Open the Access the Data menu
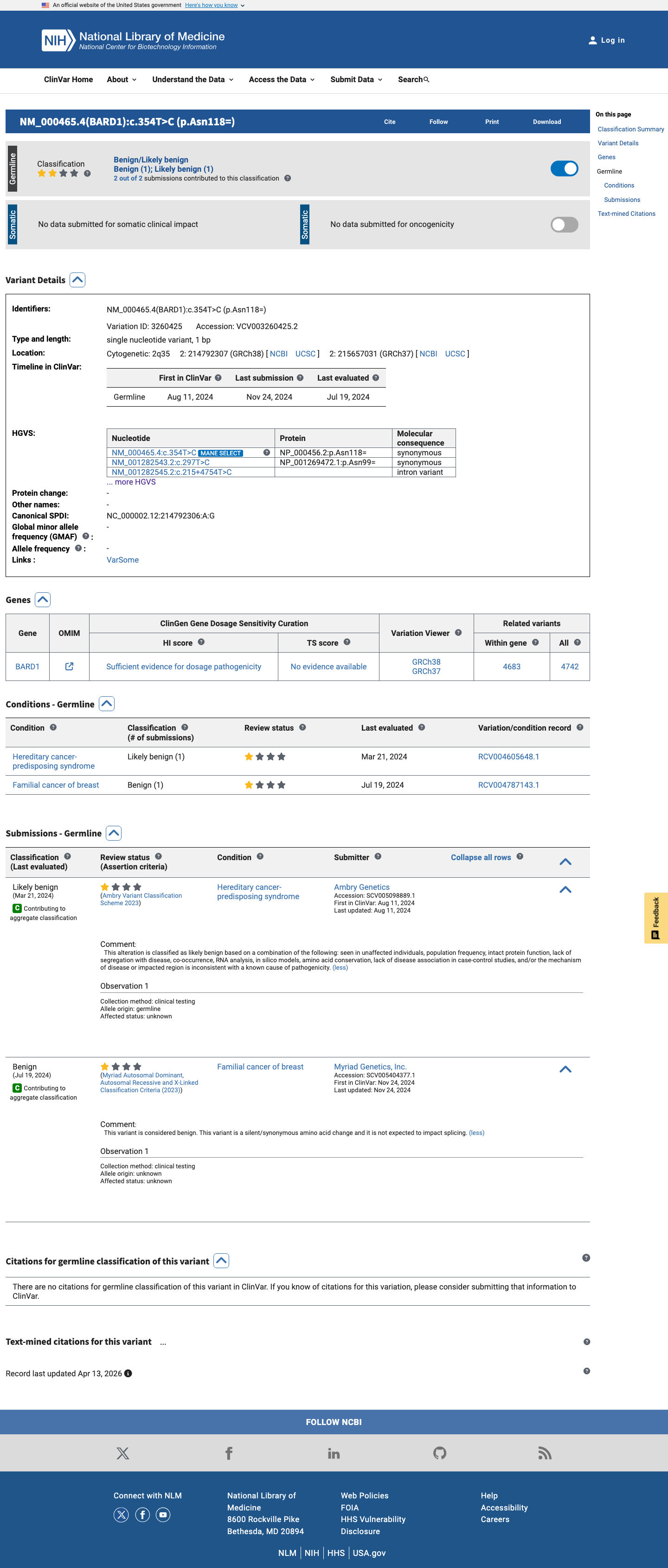This screenshot has height=1568, width=668. [282, 80]
